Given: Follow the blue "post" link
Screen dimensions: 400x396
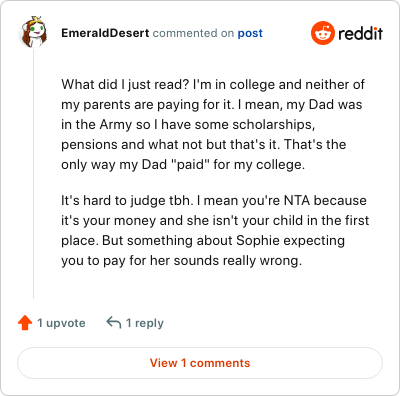Looking at the screenshot, I should click(x=250, y=33).
